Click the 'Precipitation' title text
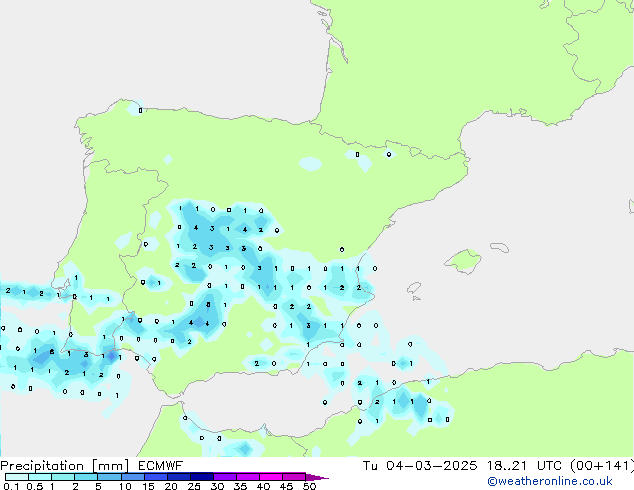The image size is (634, 490). pos(42,466)
